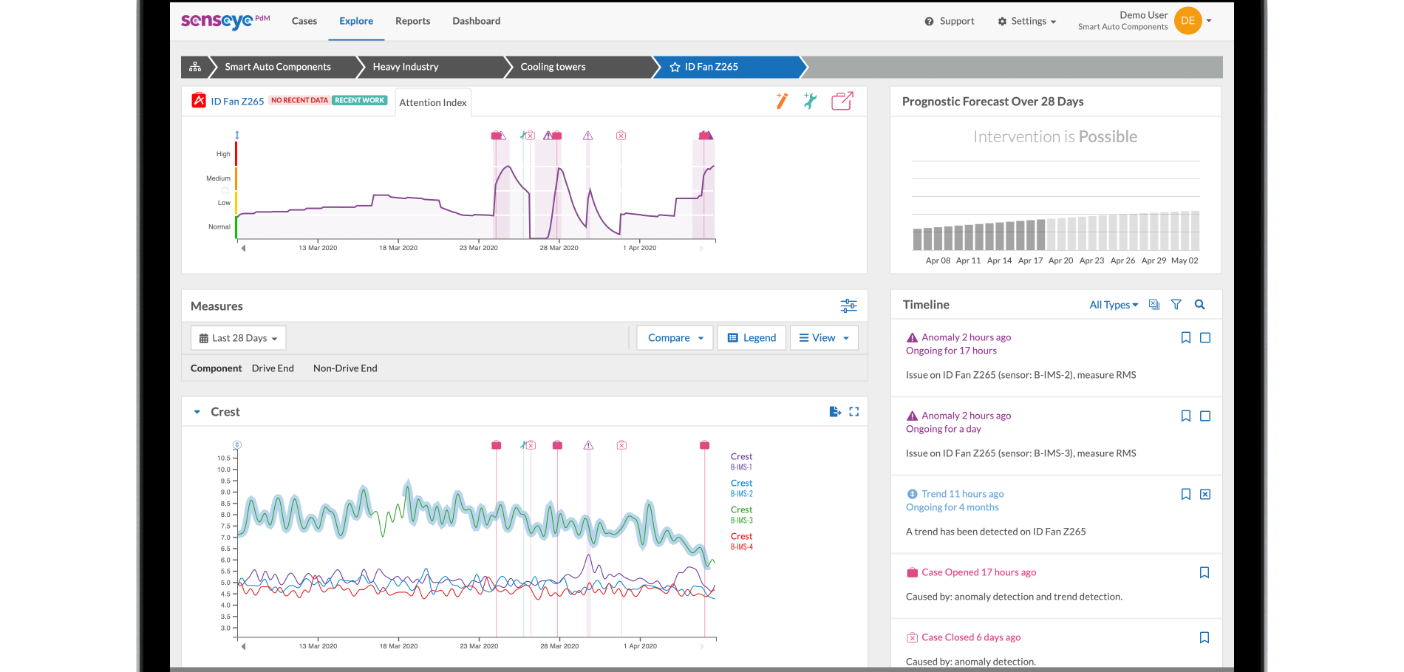Click the Legend button in Measures
The width and height of the screenshot is (1404, 672).
coord(751,337)
